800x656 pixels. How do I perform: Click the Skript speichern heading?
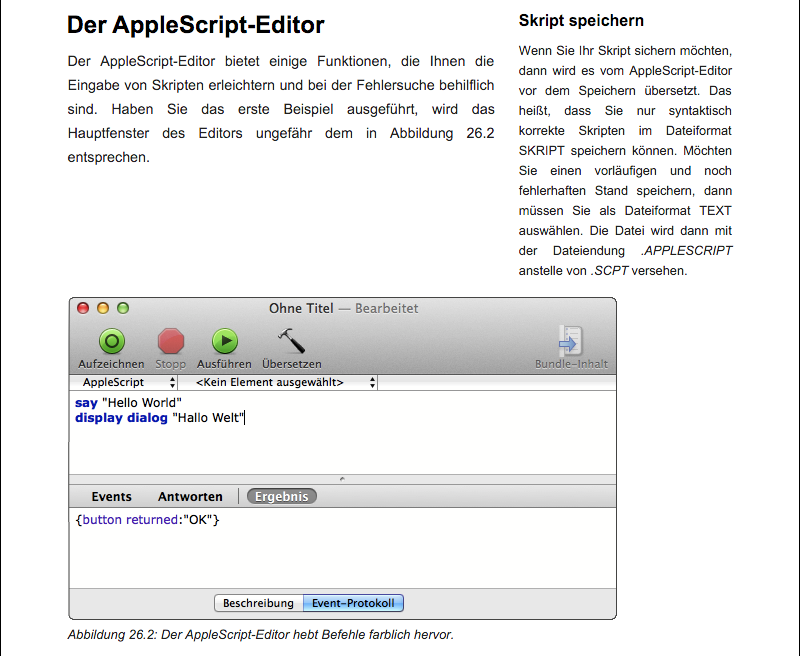581,20
